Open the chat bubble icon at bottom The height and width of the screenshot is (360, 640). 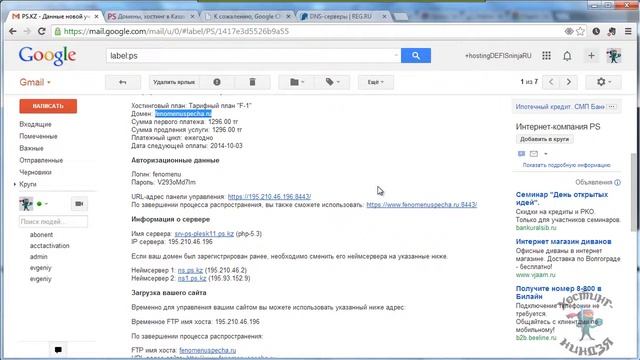click(58, 350)
